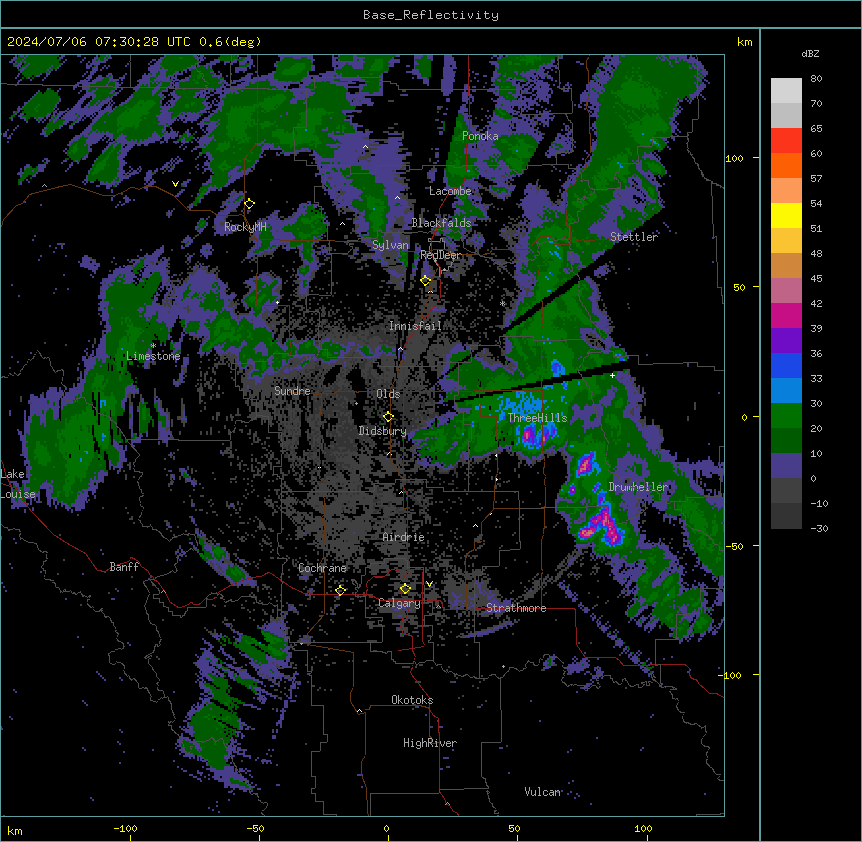
Task: Click the Lacombe label
Action: [450, 191]
